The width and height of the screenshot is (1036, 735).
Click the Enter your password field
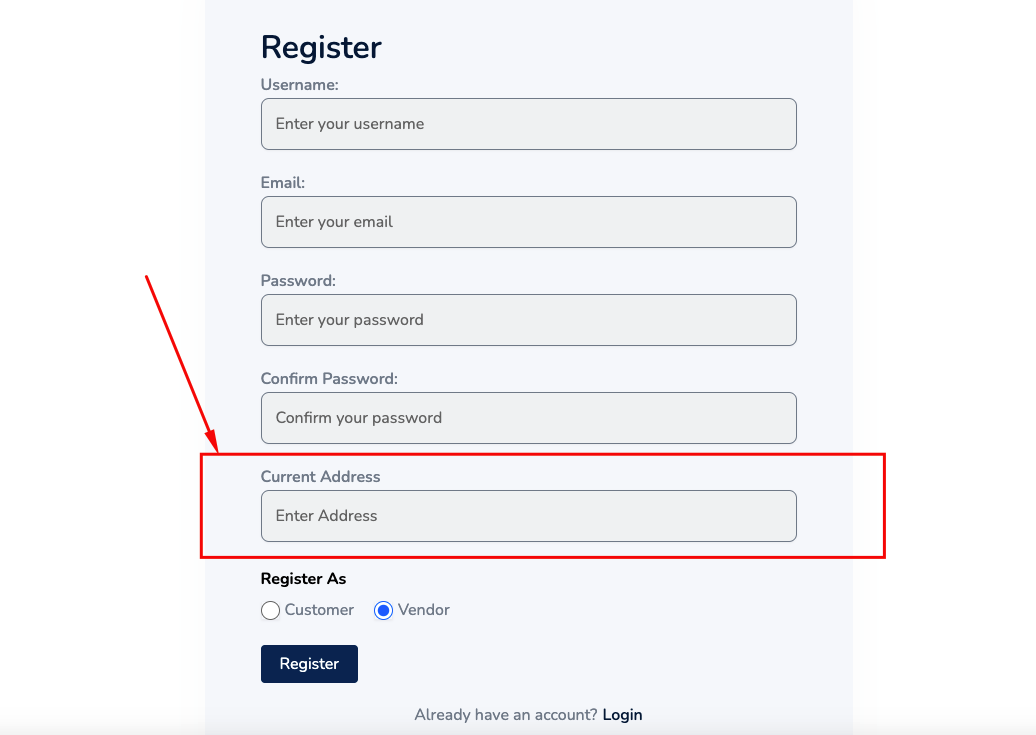pos(528,320)
